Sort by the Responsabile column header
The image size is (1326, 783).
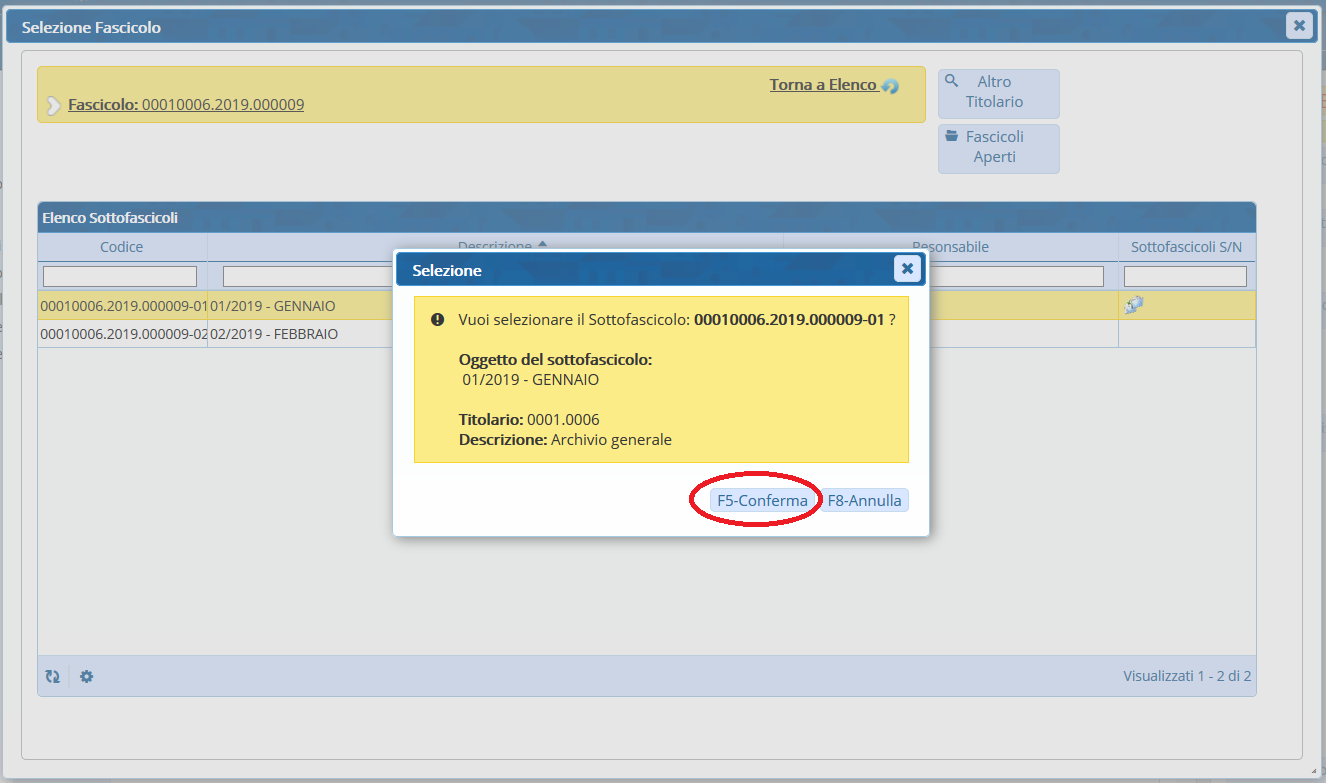(x=950, y=247)
